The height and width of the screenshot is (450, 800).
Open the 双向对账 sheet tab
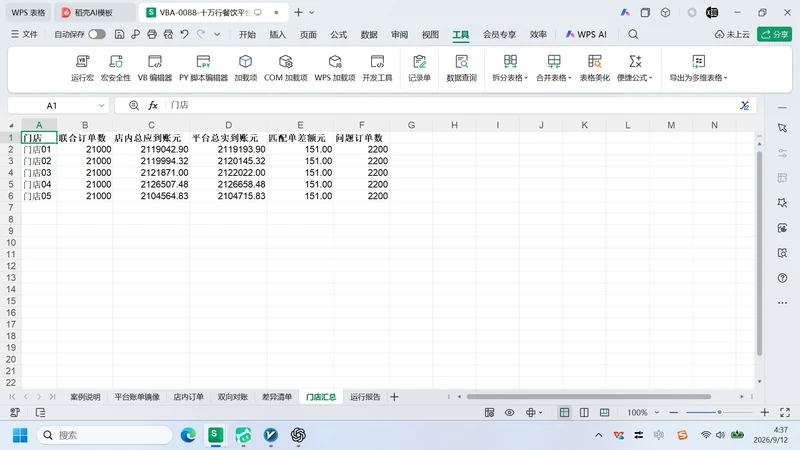point(233,397)
